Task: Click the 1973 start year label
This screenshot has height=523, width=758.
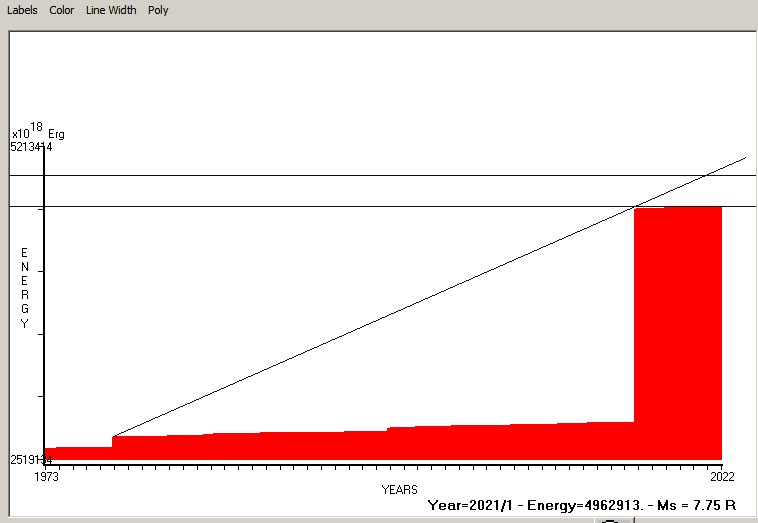Action: pyautogui.click(x=47, y=477)
